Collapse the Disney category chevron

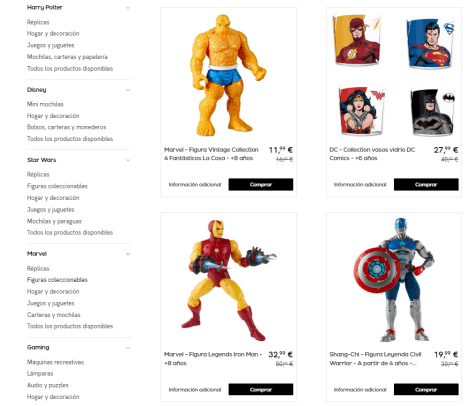128,90
